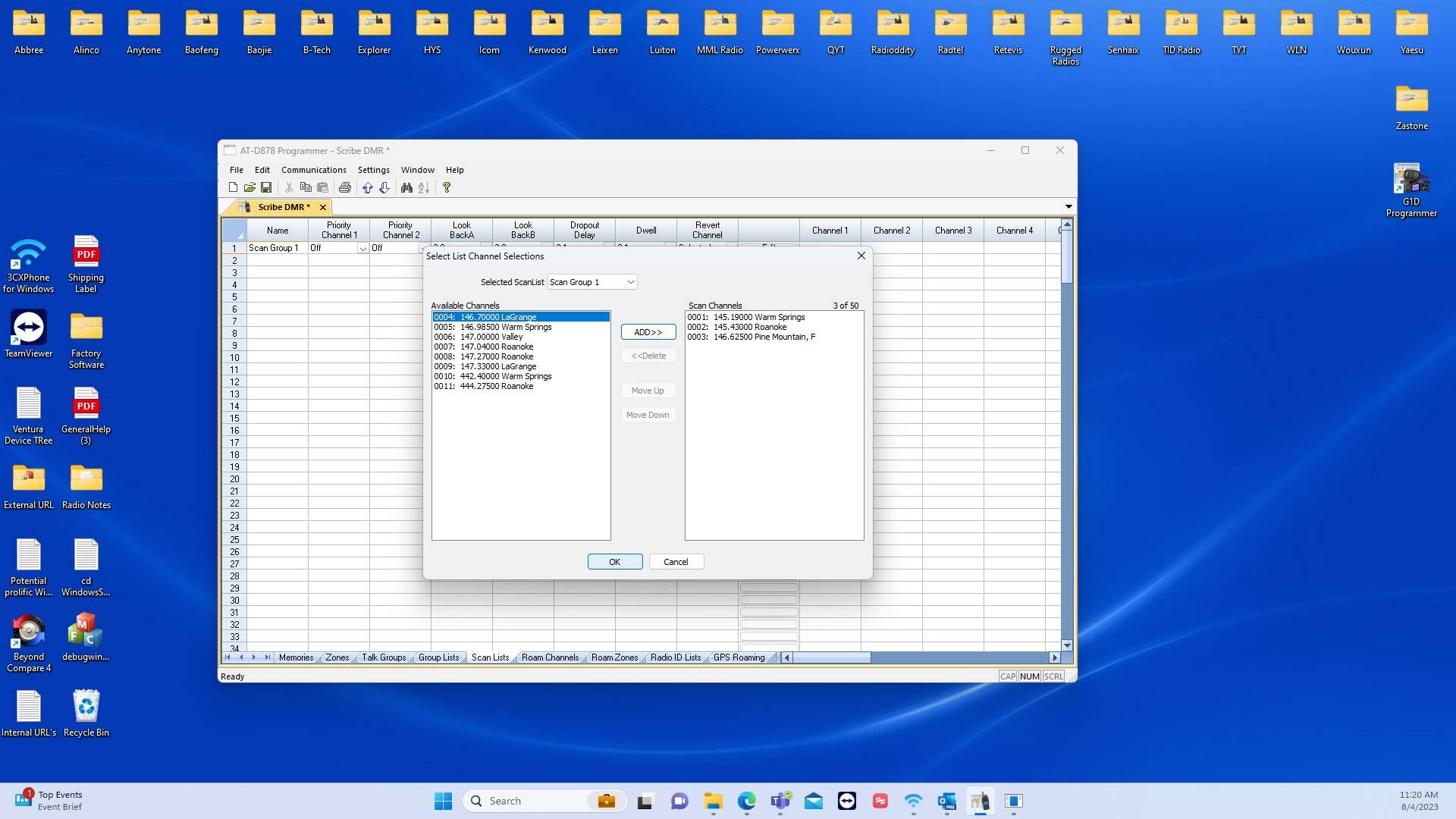Save the codeplug with floppy icon
This screenshot has width=1456, height=819.
(266, 187)
